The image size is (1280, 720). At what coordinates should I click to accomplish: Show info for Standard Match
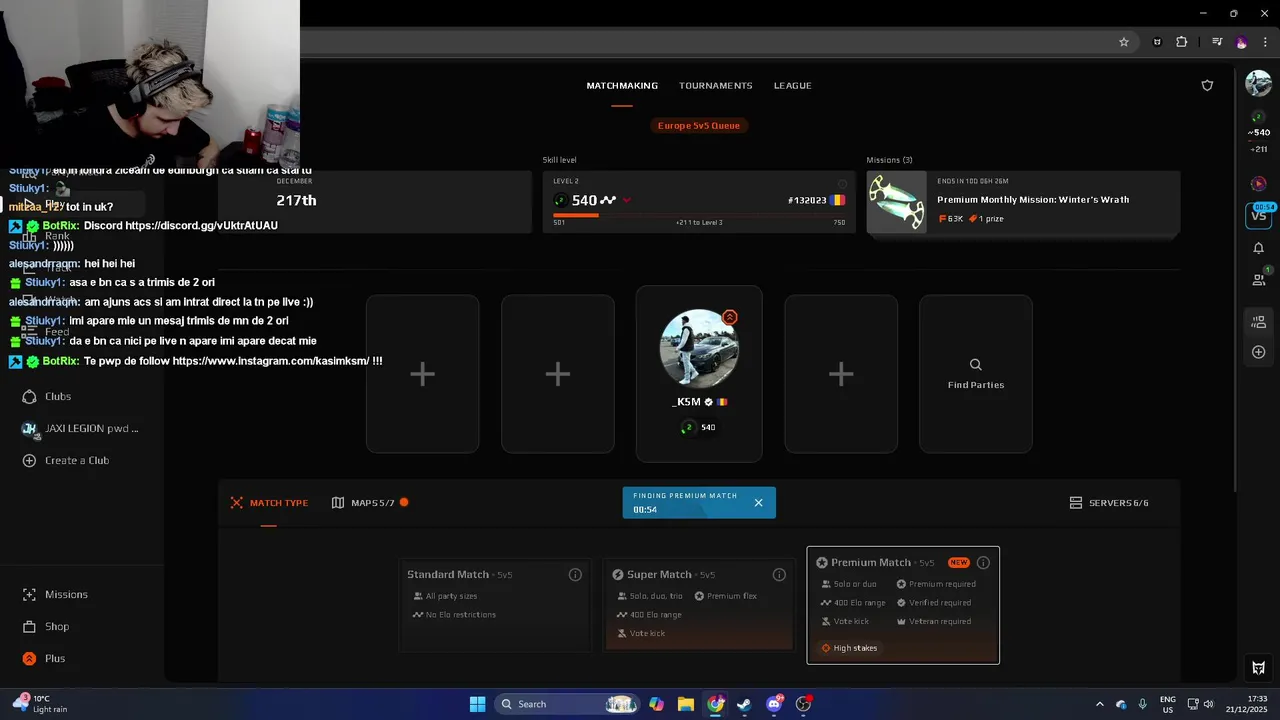click(575, 575)
